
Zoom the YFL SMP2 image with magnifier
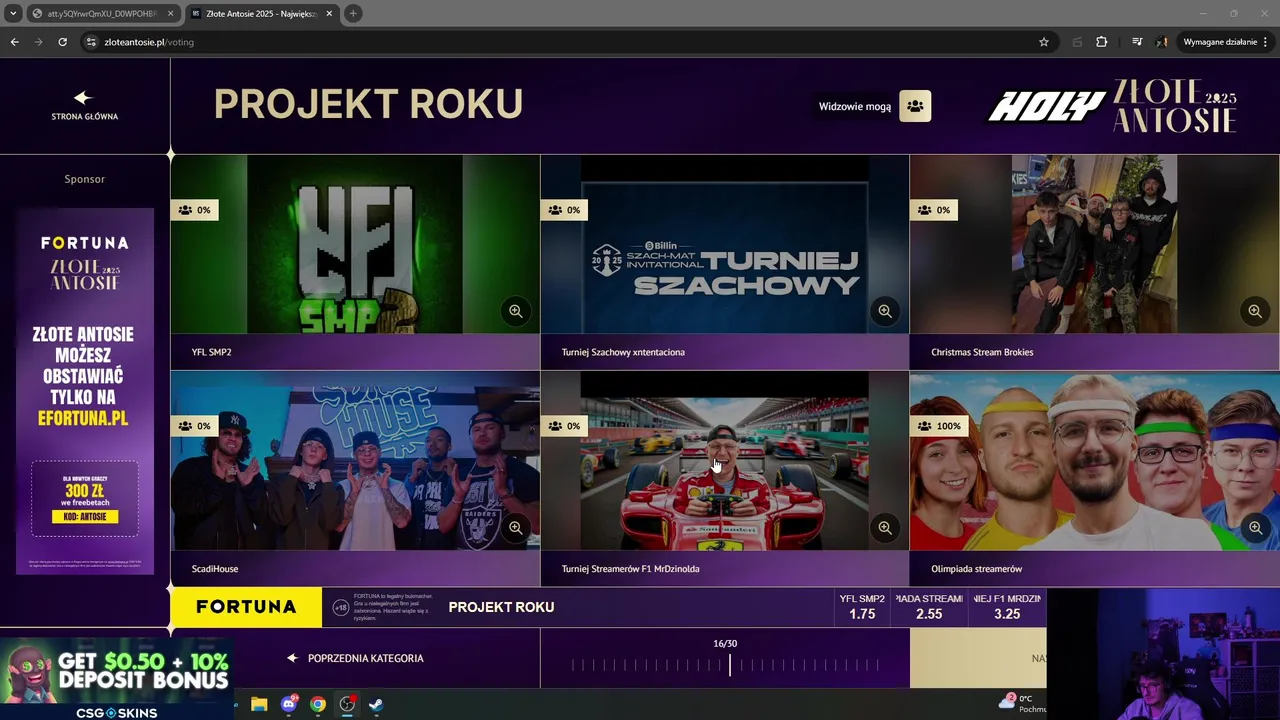515,311
